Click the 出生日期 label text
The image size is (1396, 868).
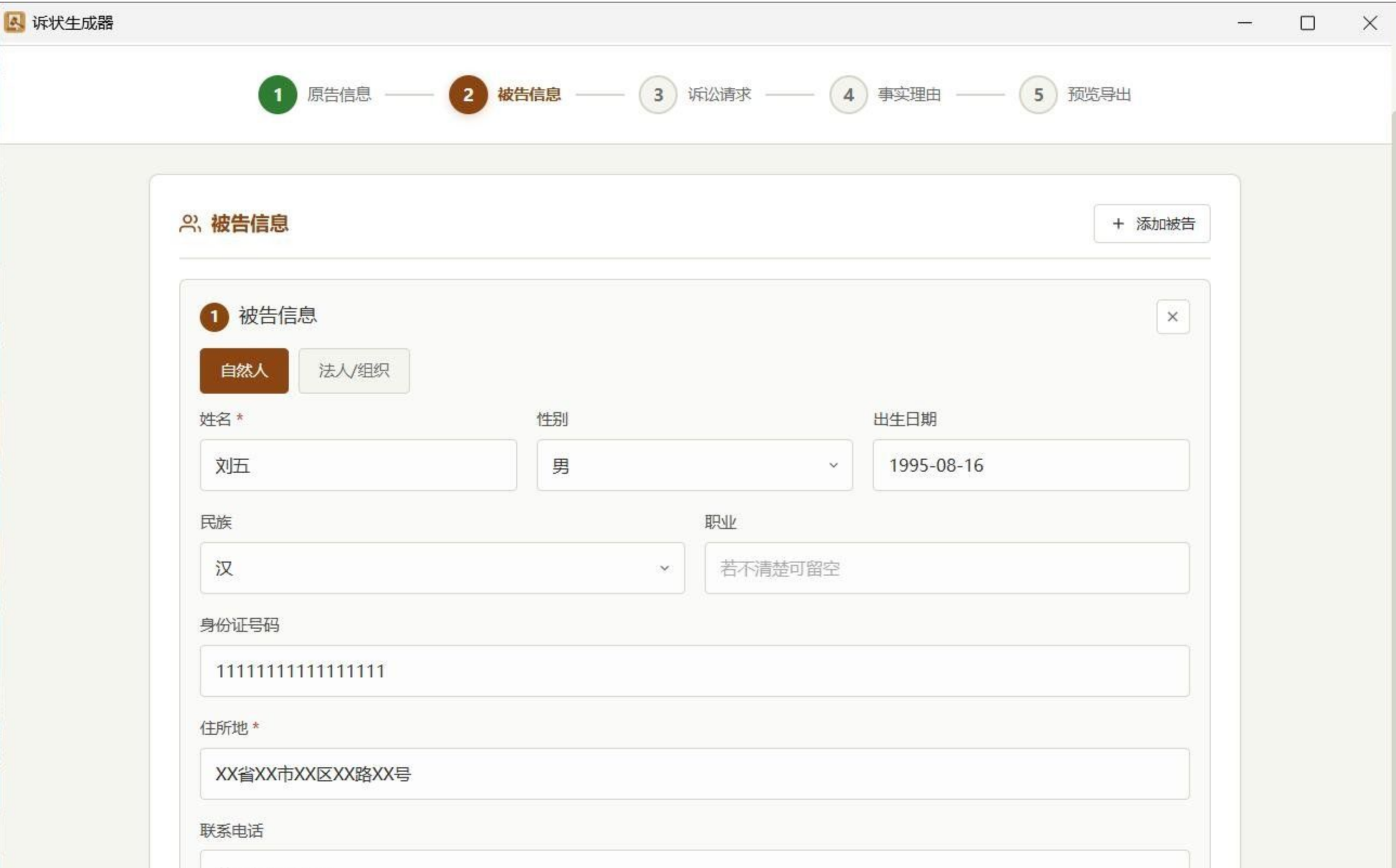[x=905, y=420]
